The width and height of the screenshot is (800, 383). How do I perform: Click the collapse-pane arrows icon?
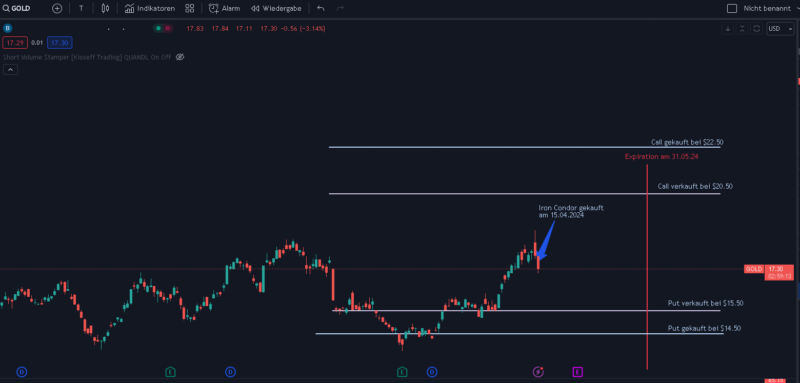[x=742, y=29]
